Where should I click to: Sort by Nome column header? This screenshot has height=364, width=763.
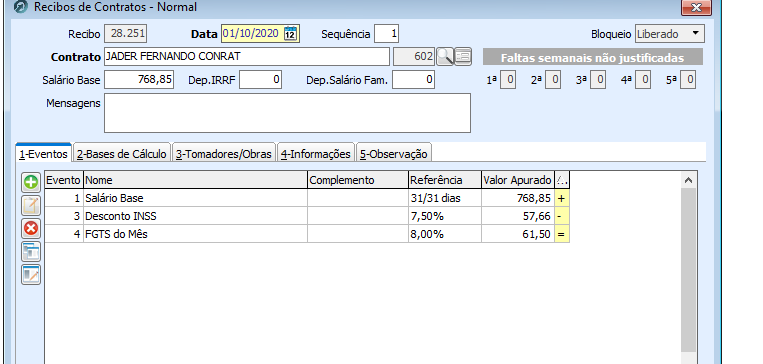click(x=195, y=180)
